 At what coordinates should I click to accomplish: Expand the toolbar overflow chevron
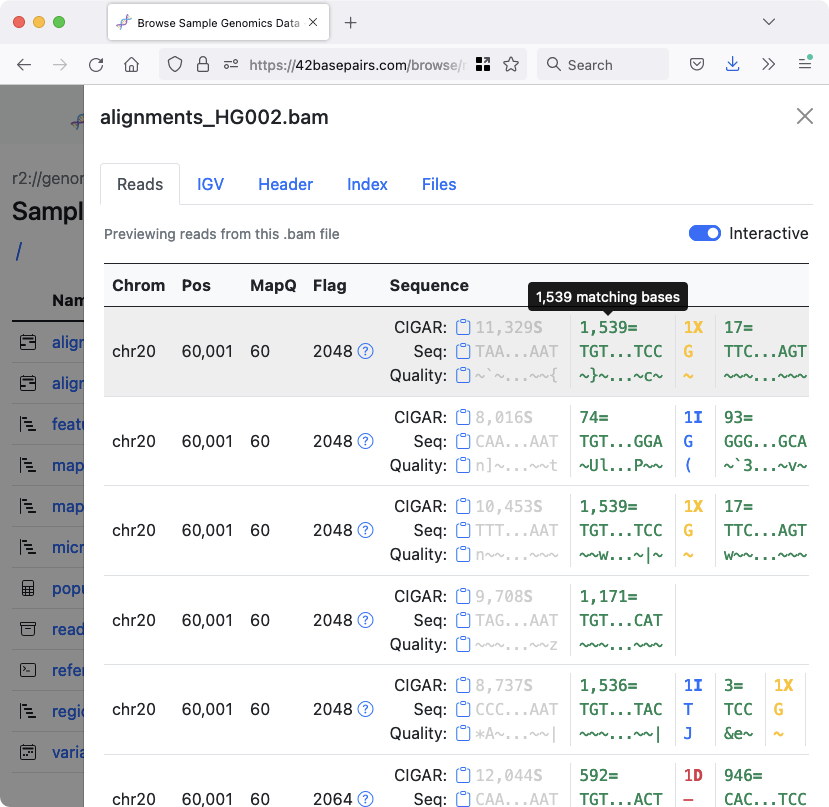(768, 64)
